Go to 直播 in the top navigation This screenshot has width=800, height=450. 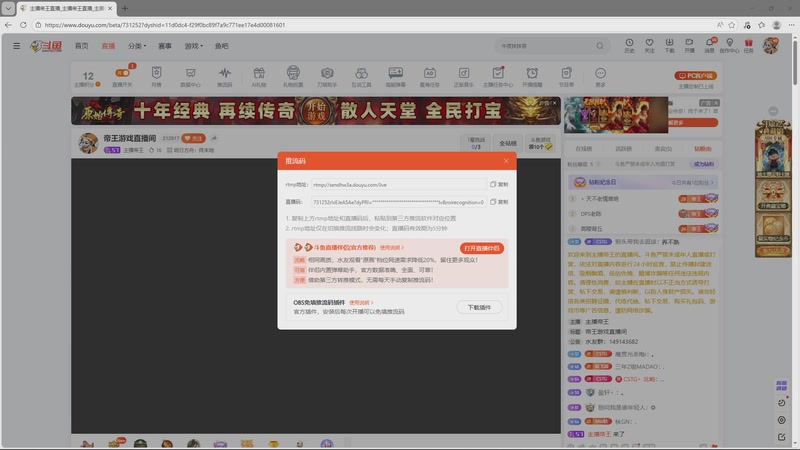pyautogui.click(x=108, y=46)
